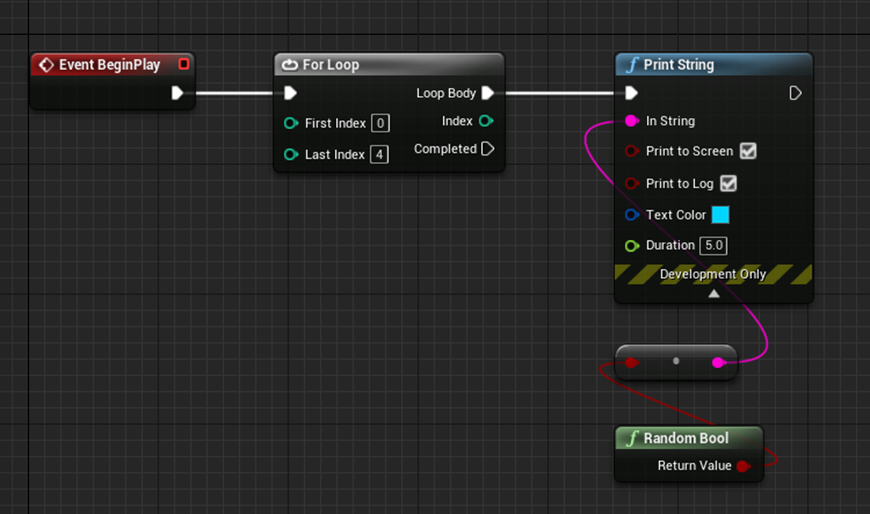The width and height of the screenshot is (870, 514).
Task: Select the Random Bool node title
Action: (686, 439)
